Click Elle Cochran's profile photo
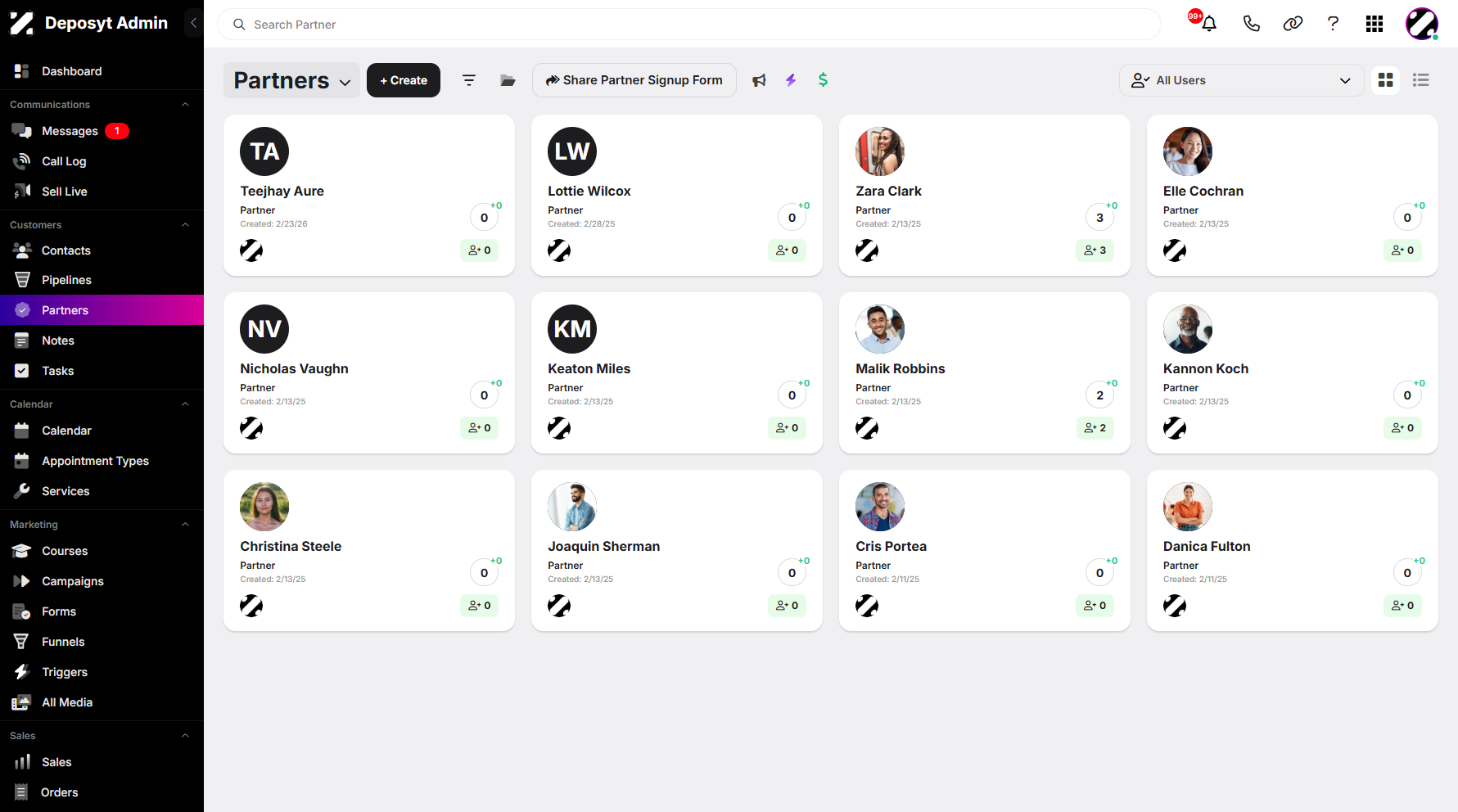Viewport: 1458px width, 812px height. coord(1188,151)
